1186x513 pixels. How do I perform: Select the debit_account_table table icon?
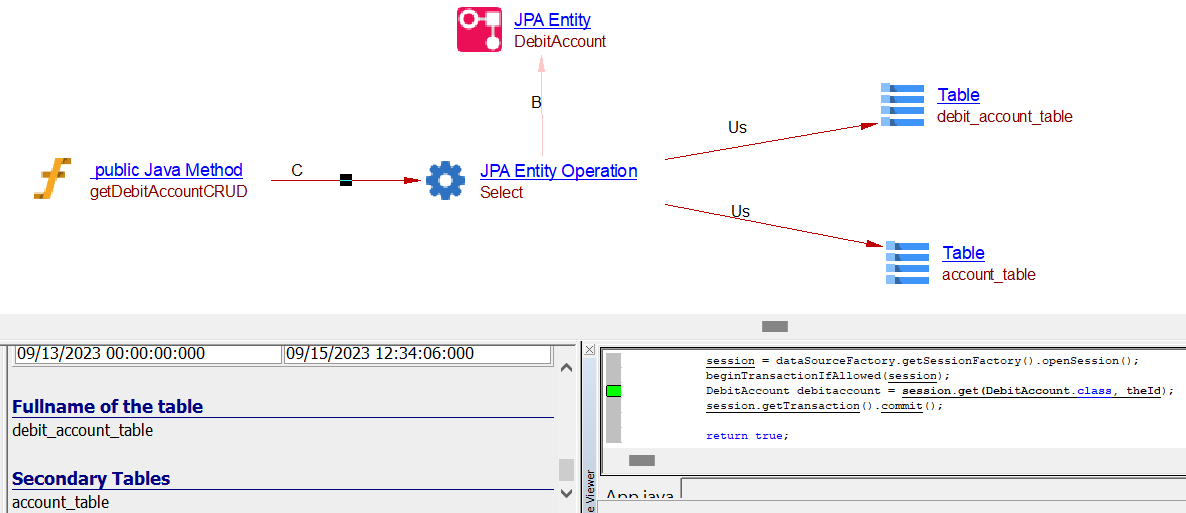click(x=902, y=105)
